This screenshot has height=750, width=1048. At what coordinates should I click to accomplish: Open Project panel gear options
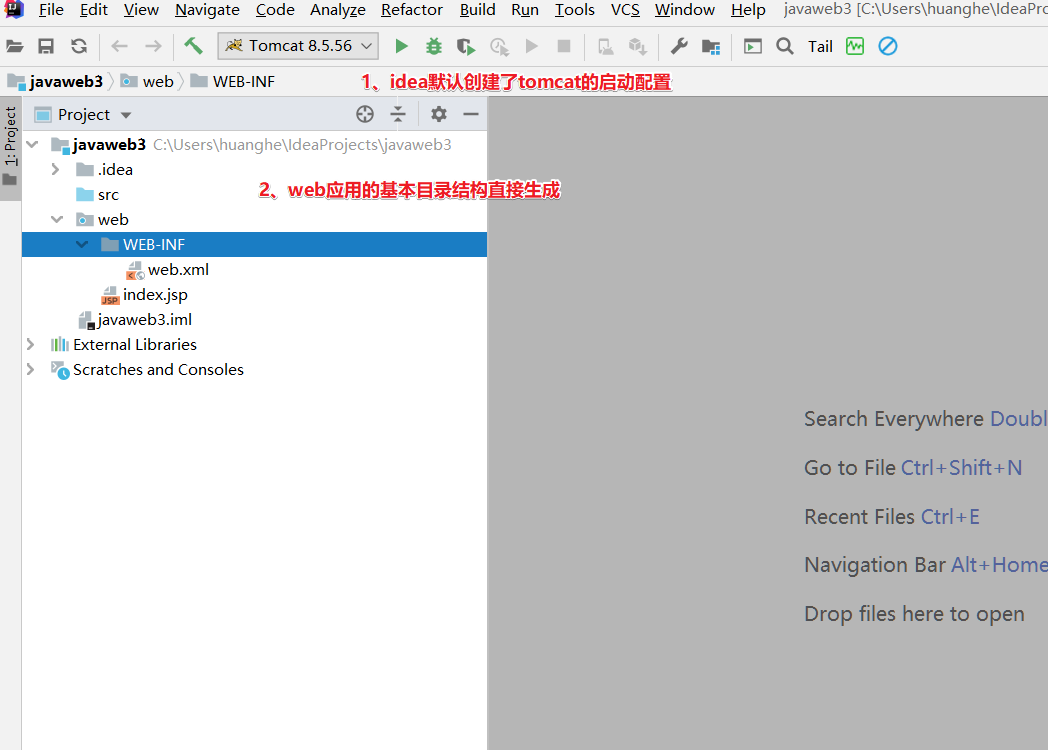click(x=438, y=114)
